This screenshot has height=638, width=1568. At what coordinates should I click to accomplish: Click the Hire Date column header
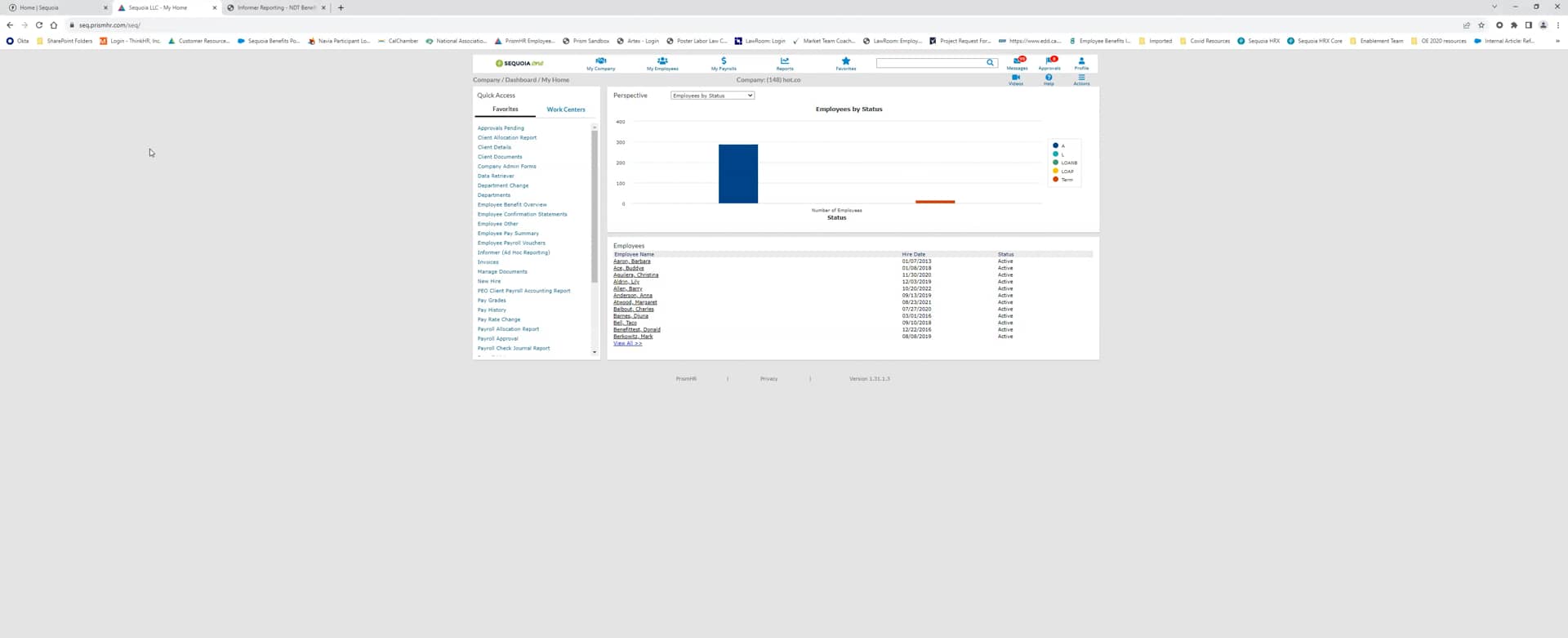[x=914, y=255]
